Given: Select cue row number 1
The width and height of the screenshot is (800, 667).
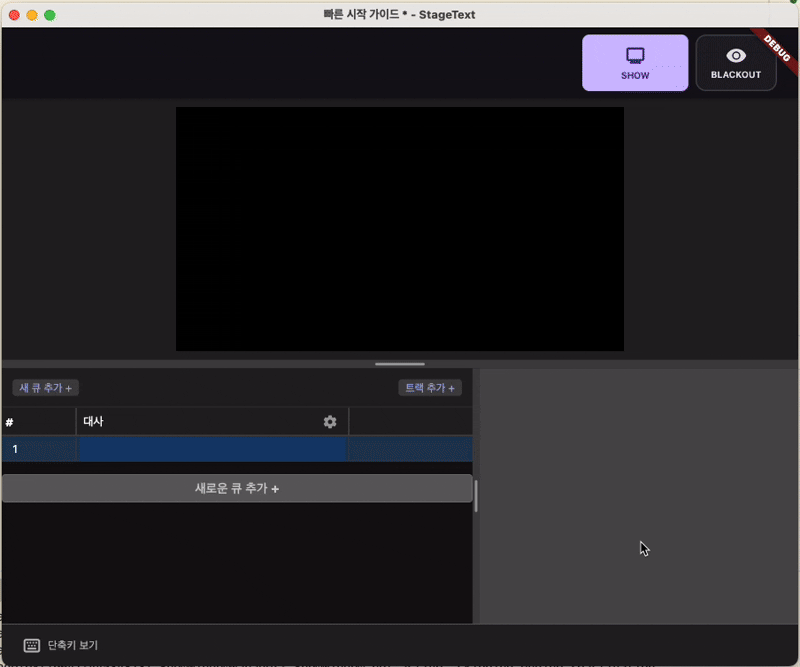Looking at the screenshot, I should click(40, 449).
